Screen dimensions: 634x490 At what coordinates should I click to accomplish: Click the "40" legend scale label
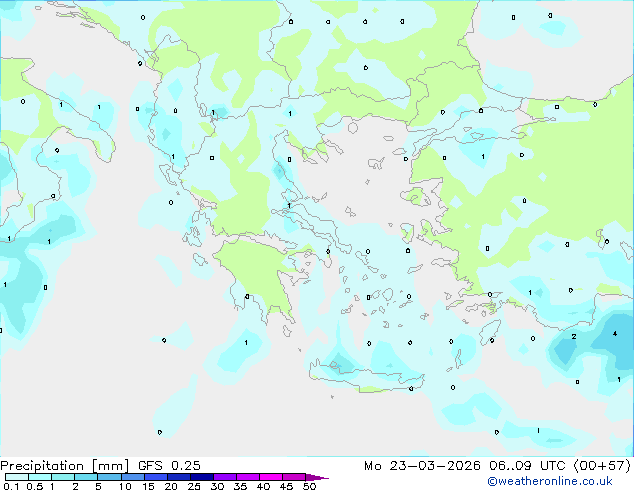pyautogui.click(x=263, y=486)
